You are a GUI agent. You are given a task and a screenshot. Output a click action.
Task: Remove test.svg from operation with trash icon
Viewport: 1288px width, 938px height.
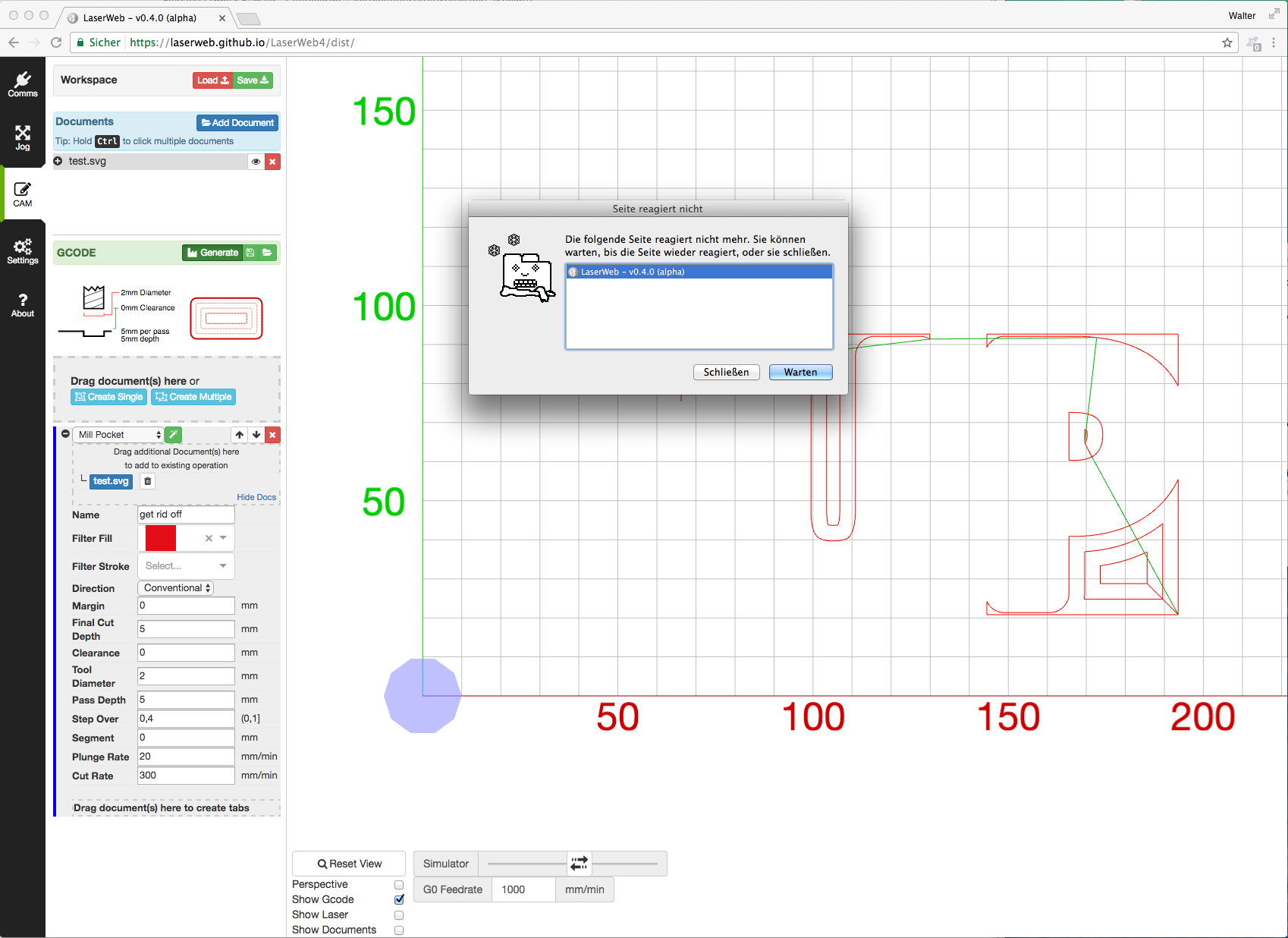point(148,481)
